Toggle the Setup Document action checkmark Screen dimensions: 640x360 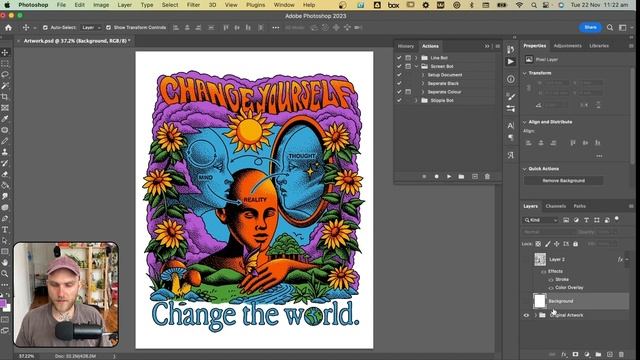399,75
